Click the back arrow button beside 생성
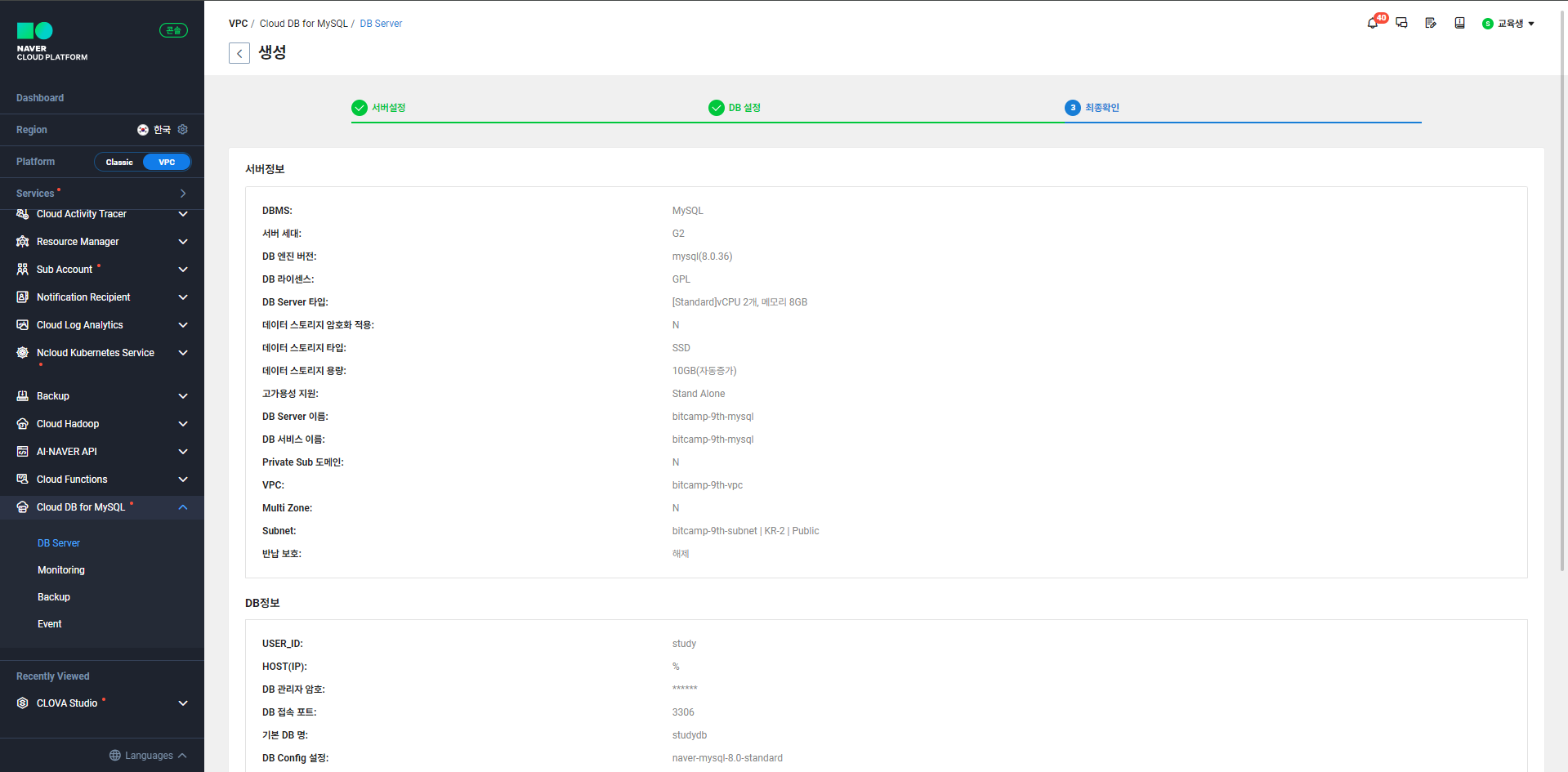The height and width of the screenshot is (772, 1568). [x=239, y=53]
